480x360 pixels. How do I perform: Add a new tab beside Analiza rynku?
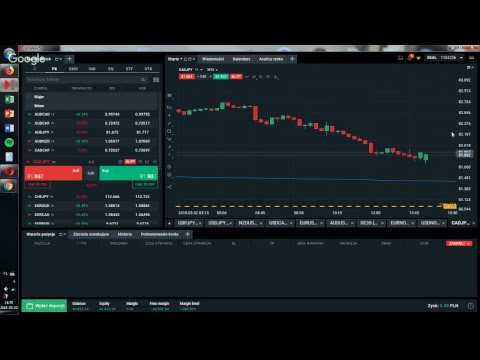(292, 59)
